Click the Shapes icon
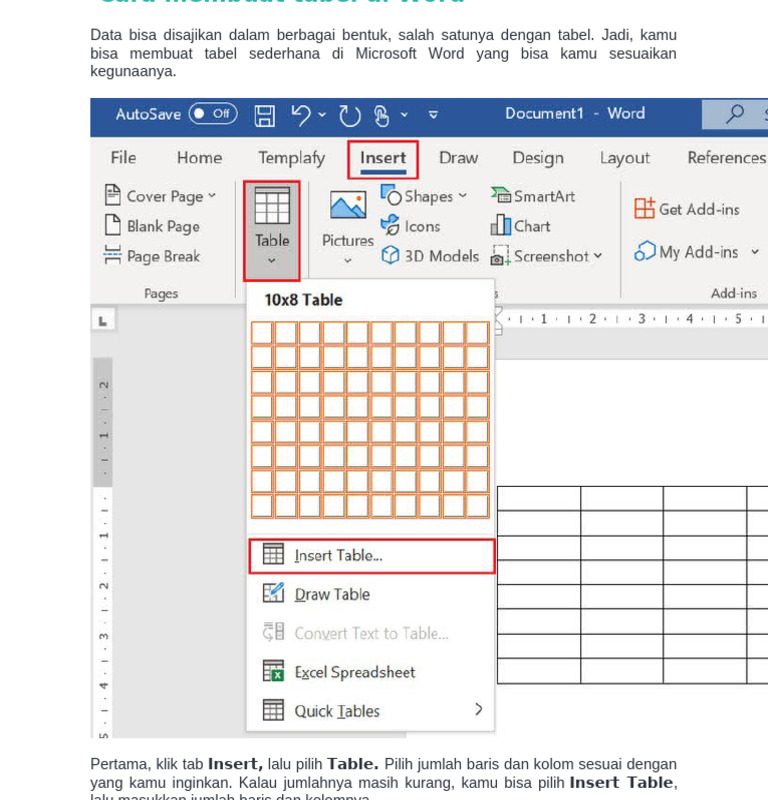768x800 pixels. point(391,195)
